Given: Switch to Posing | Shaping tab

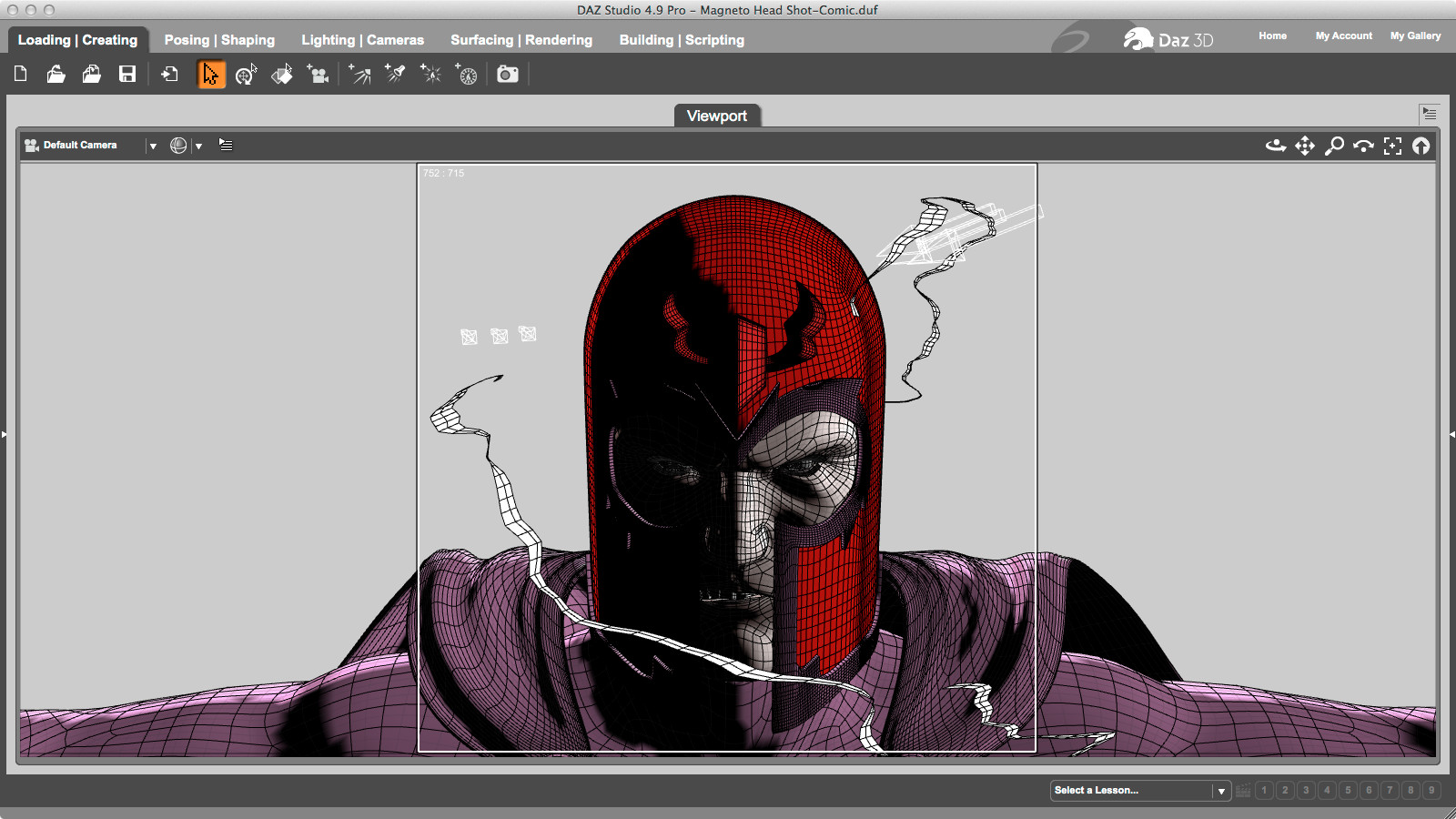Looking at the screenshot, I should 219,40.
